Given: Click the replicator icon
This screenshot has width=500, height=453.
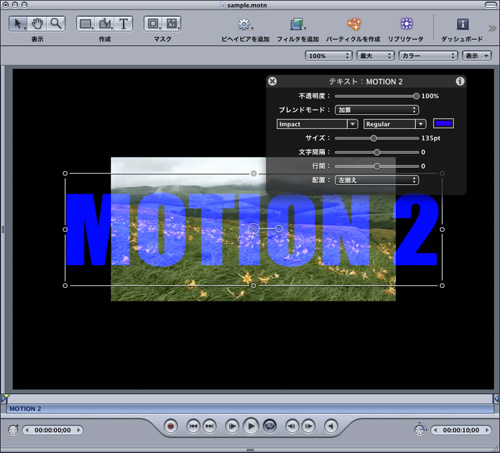Looking at the screenshot, I should [x=406, y=24].
